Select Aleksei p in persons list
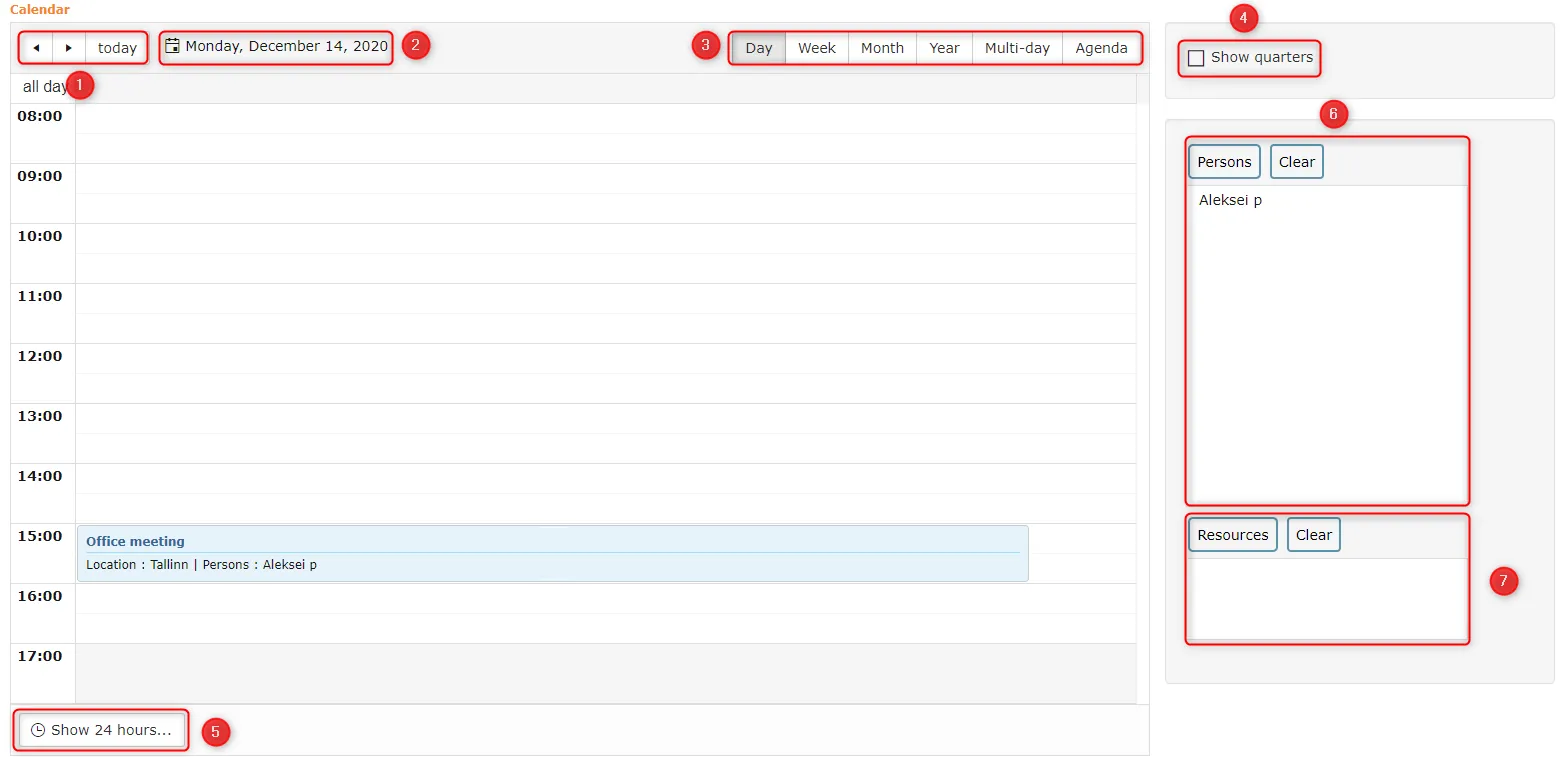Image resolution: width=1563 pixels, height=757 pixels. 1230,200
